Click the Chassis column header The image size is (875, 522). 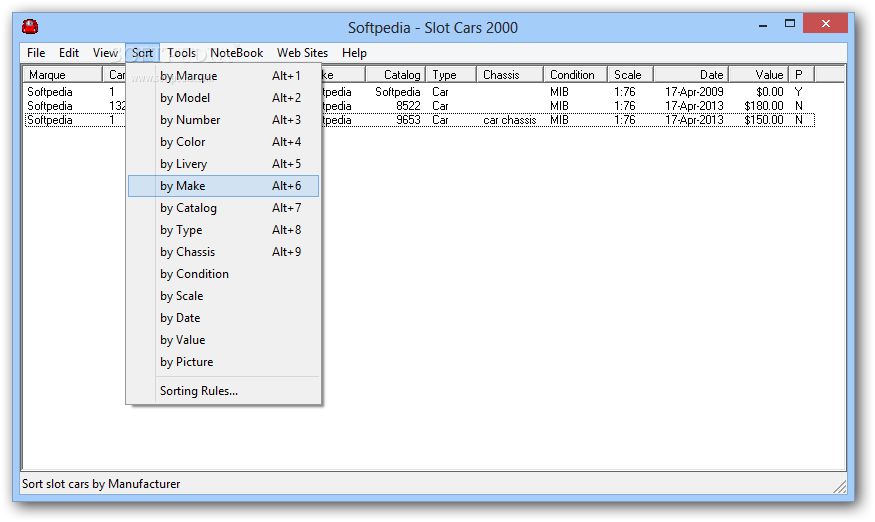click(x=509, y=75)
